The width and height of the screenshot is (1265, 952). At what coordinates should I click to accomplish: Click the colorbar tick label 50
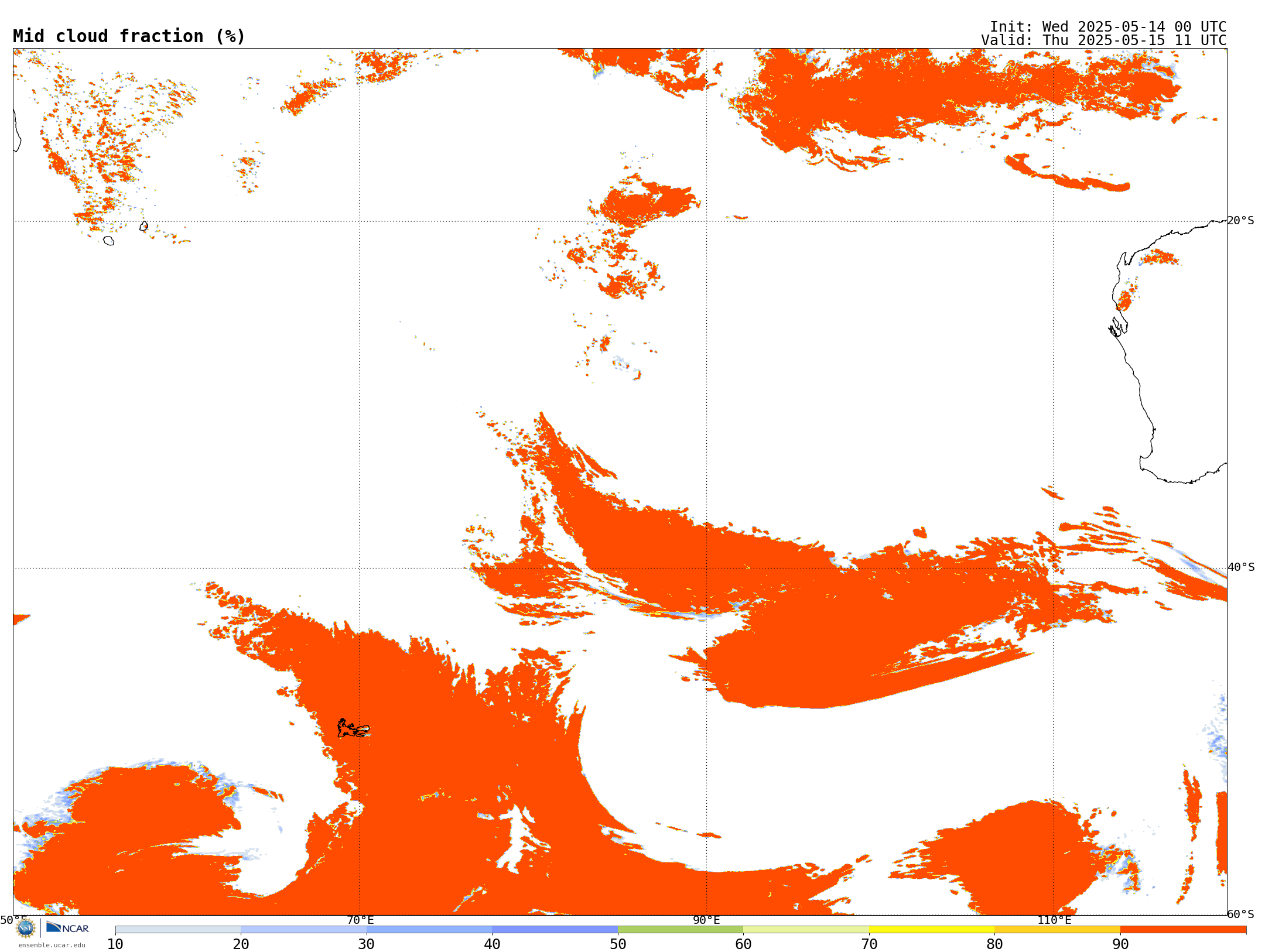click(x=618, y=944)
